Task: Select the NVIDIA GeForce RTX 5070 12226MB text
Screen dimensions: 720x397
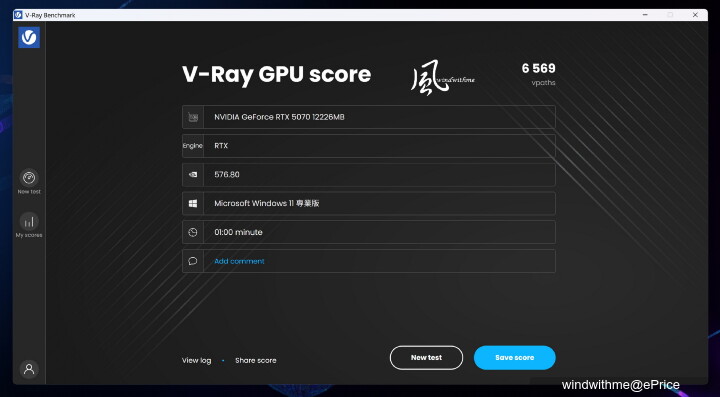Action: coord(279,117)
